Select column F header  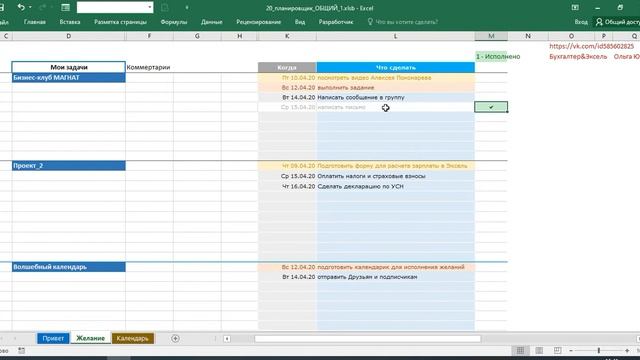[x=149, y=36]
